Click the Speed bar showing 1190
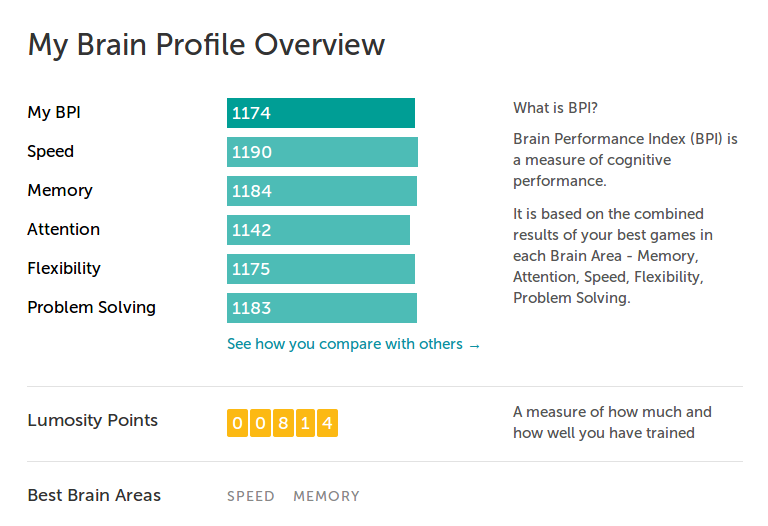The height and width of the screenshot is (526, 768). (x=322, y=152)
